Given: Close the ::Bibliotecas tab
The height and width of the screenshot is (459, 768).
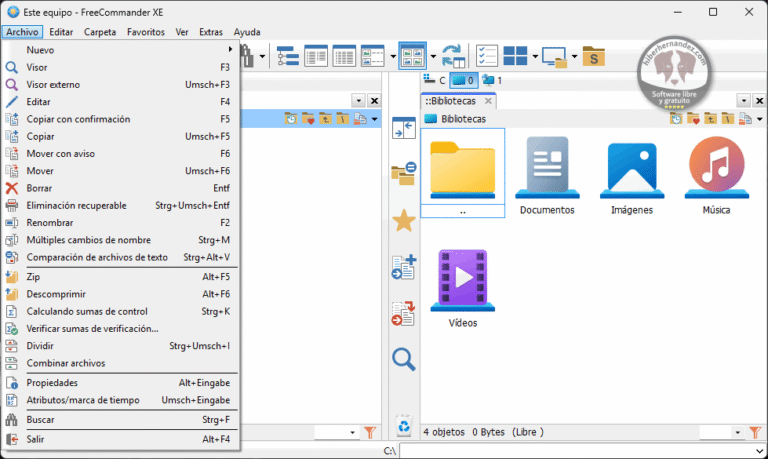Looking at the screenshot, I should click(488, 101).
